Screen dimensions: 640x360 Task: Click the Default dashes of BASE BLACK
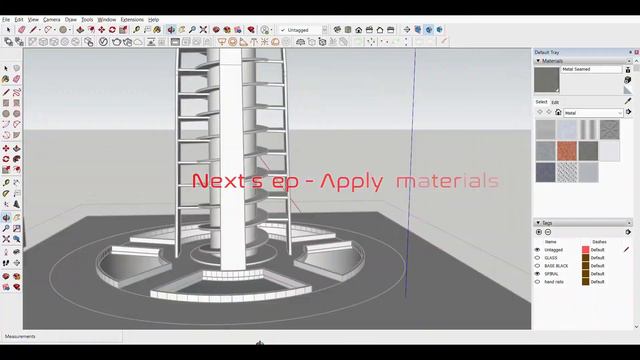point(597,266)
